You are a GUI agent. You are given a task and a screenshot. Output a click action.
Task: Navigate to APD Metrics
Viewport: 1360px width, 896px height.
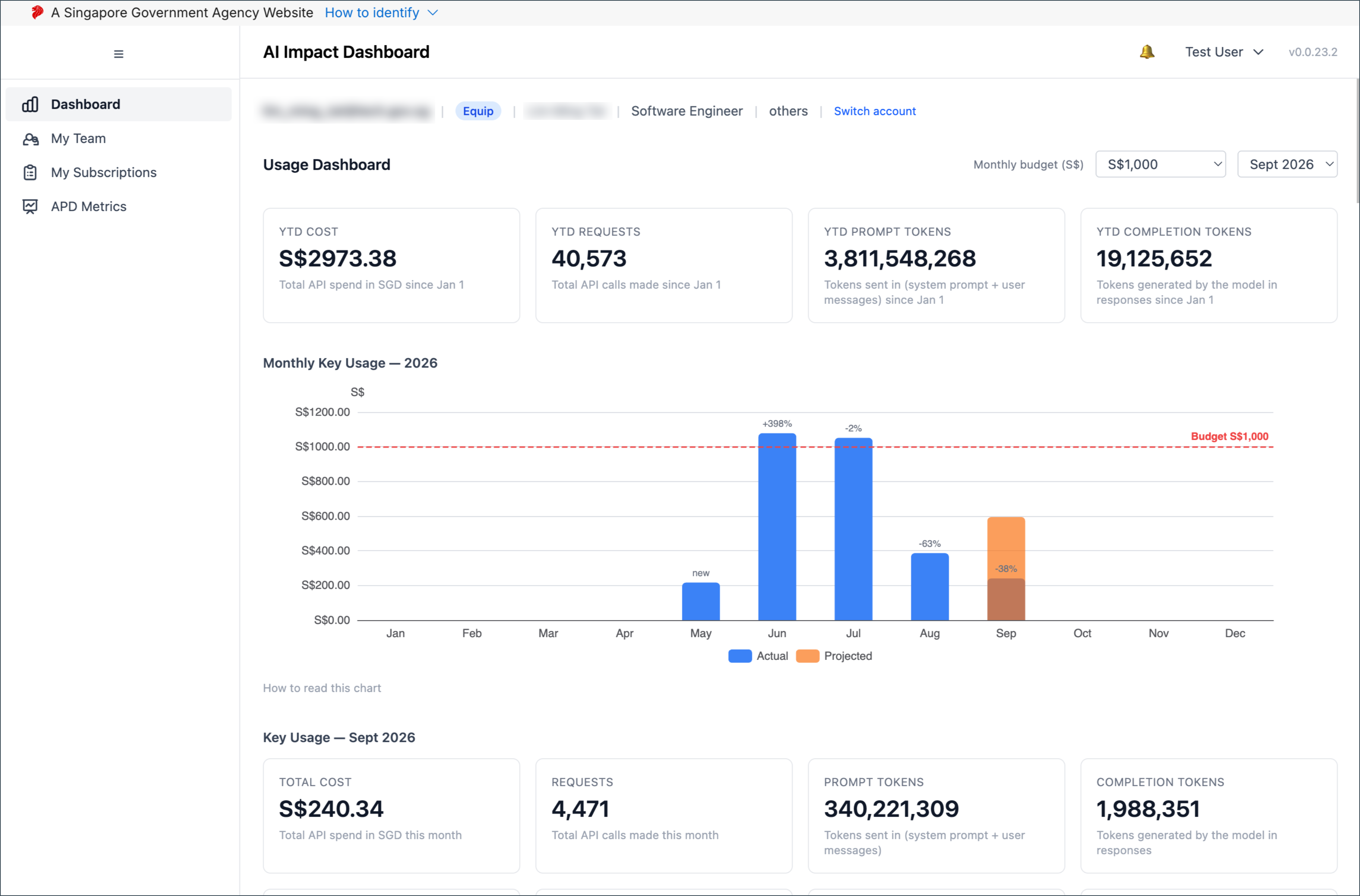(x=118, y=206)
